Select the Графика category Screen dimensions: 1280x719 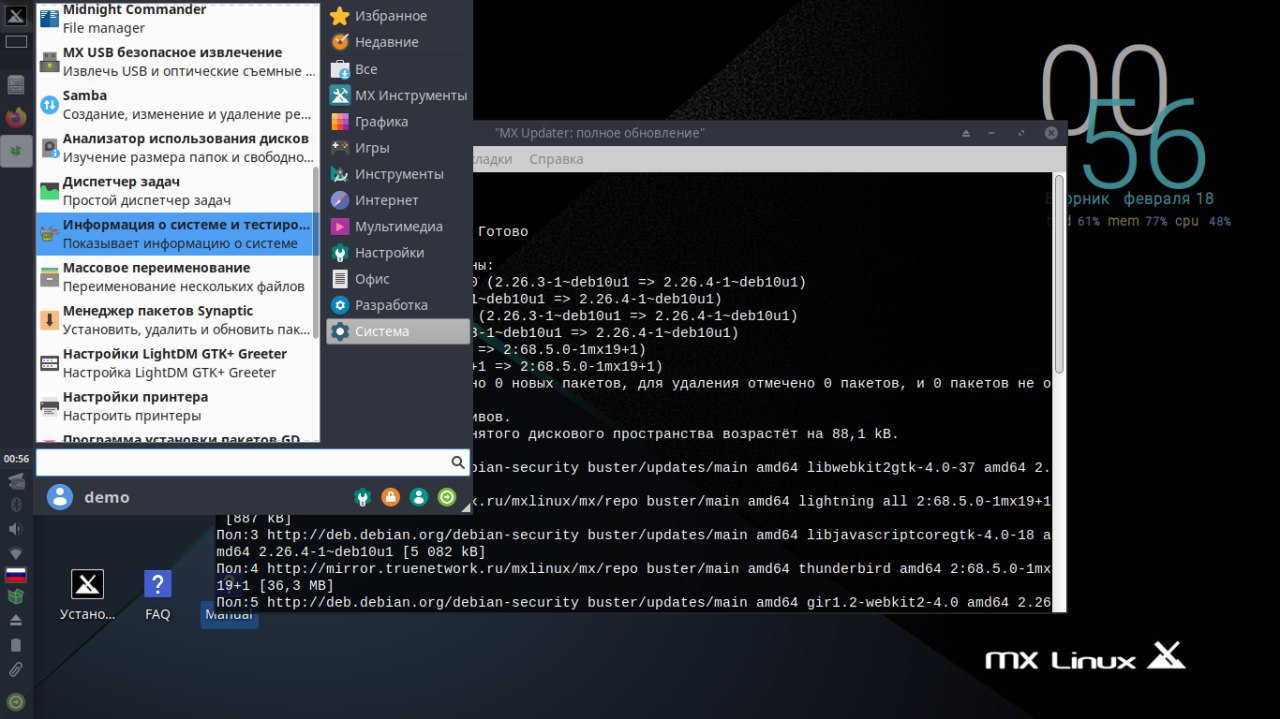[398, 121]
